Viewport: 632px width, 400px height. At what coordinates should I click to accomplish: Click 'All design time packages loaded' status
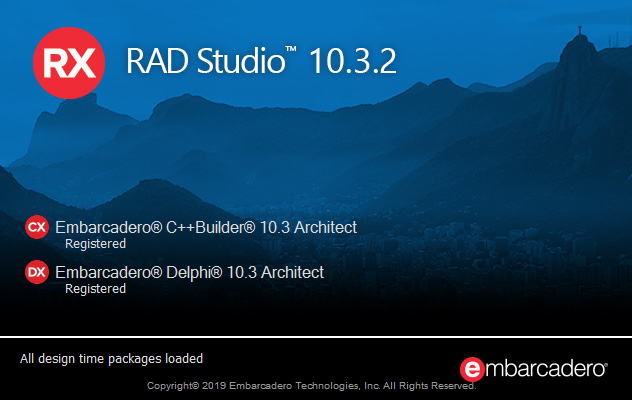112,359
